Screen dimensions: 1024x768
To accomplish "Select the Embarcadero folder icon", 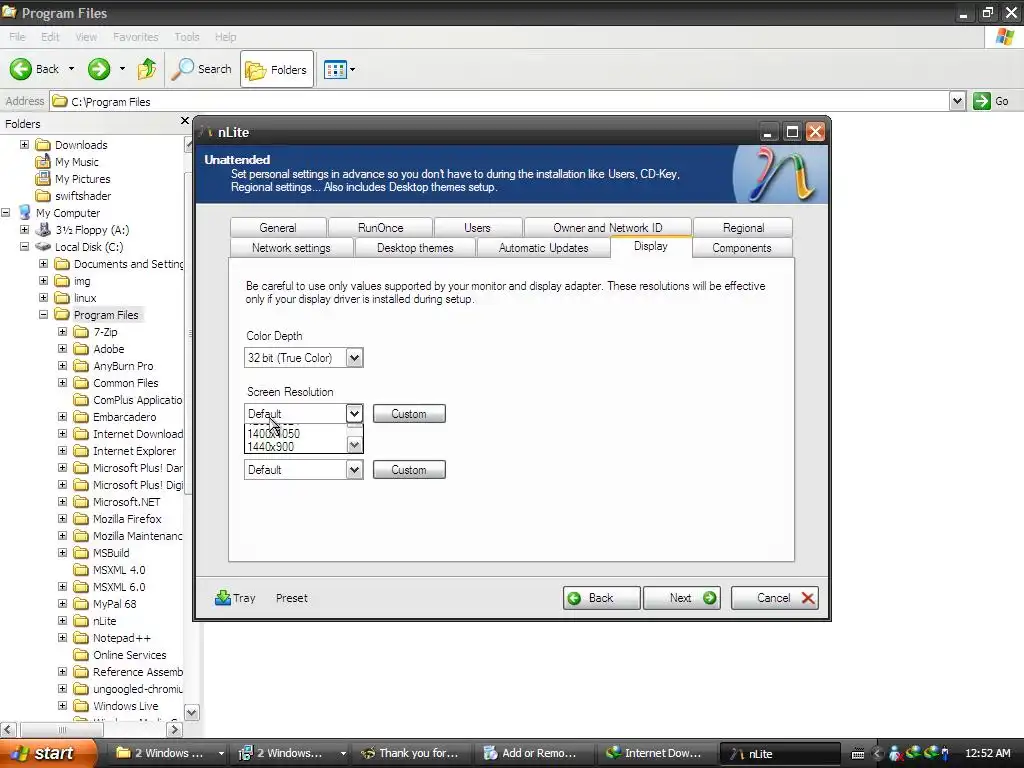I will [81, 417].
